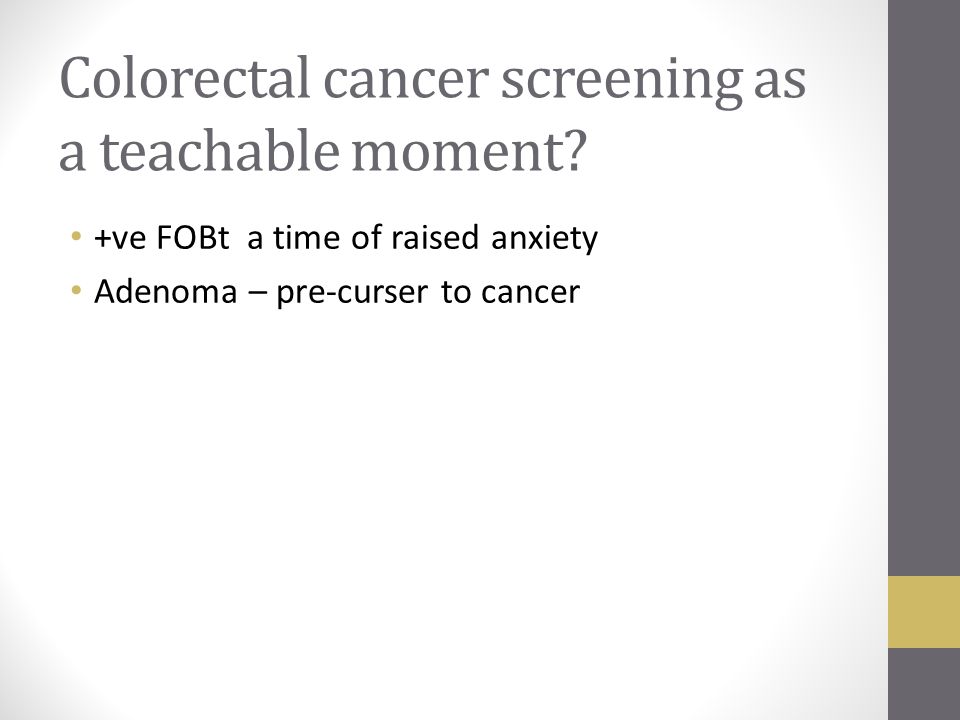Click 'moment?' in the slide title
Screen dimensions: 960x720
click(x=470, y=152)
